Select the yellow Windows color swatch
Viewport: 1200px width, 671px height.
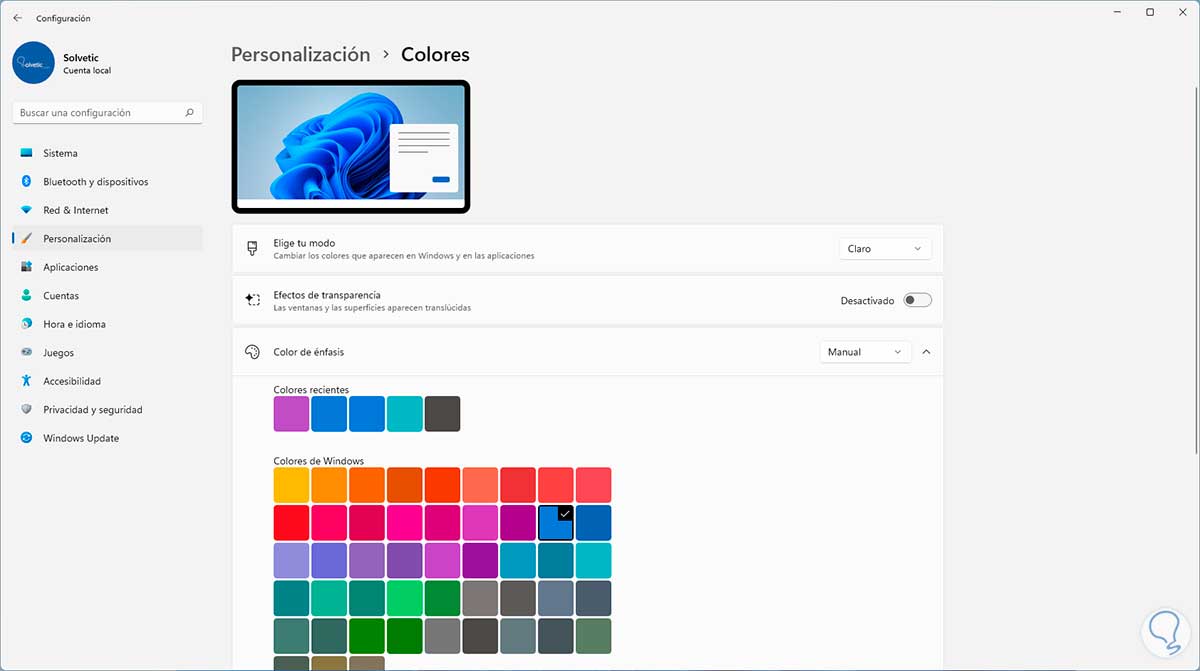(291, 485)
